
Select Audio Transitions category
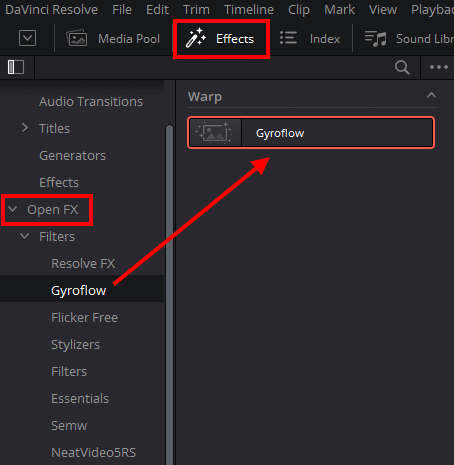(x=91, y=102)
